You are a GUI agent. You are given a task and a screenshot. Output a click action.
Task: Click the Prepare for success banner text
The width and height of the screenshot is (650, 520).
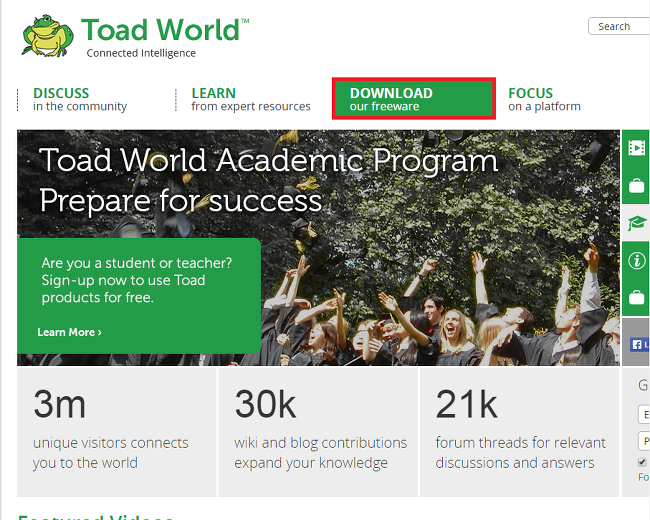pyautogui.click(x=181, y=200)
